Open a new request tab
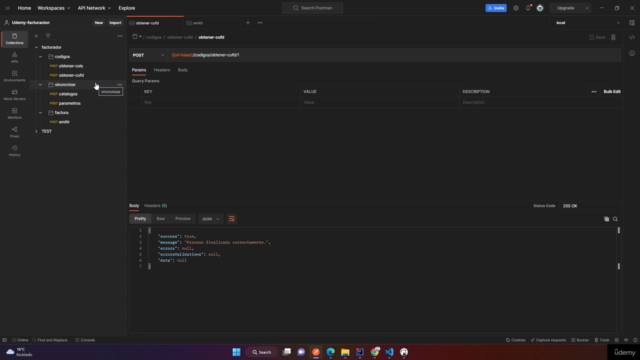 click(248, 23)
